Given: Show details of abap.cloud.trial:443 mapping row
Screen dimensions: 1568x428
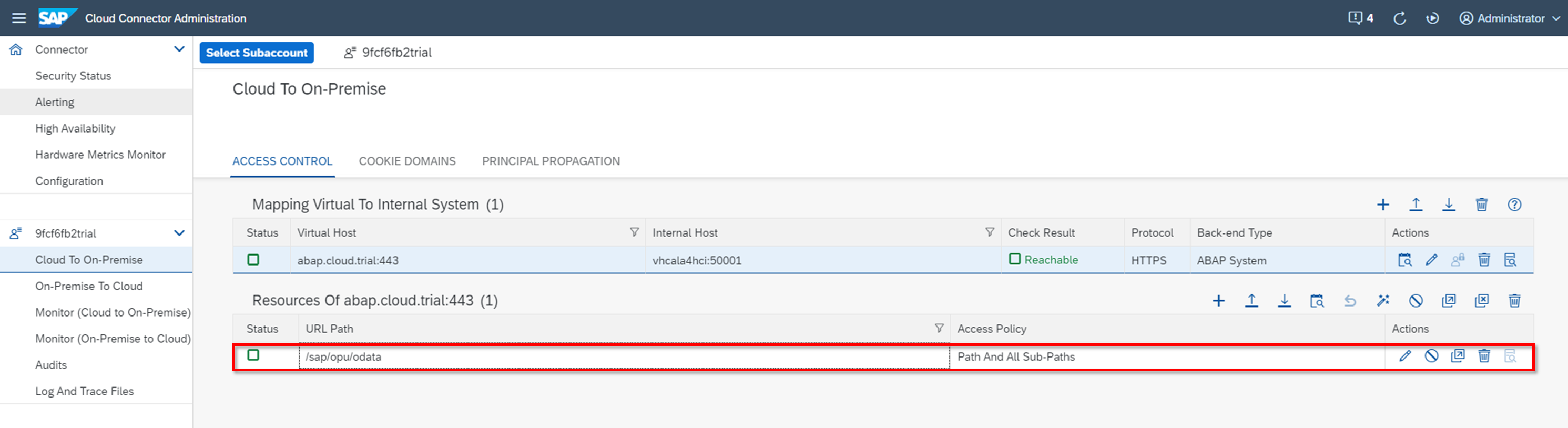Looking at the screenshot, I should pos(1510,260).
